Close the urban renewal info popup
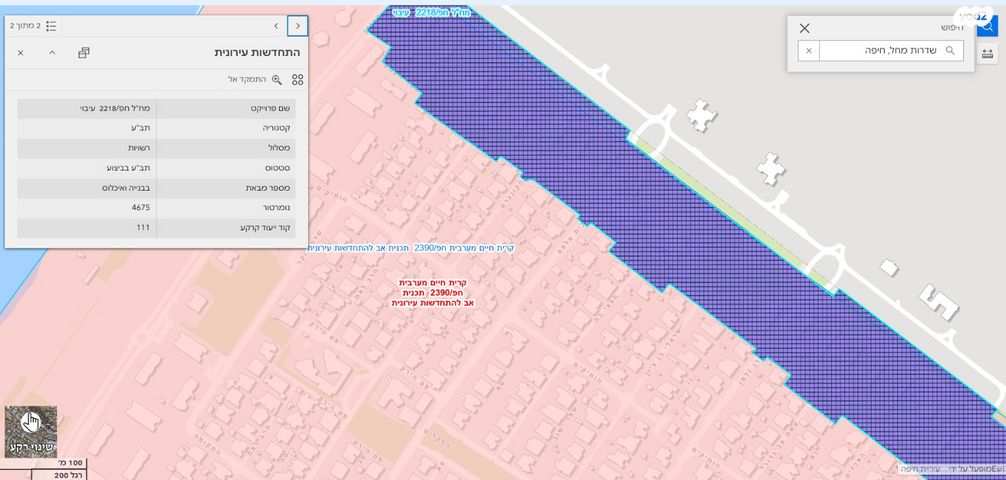The width and height of the screenshot is (1006, 480). (x=20, y=52)
